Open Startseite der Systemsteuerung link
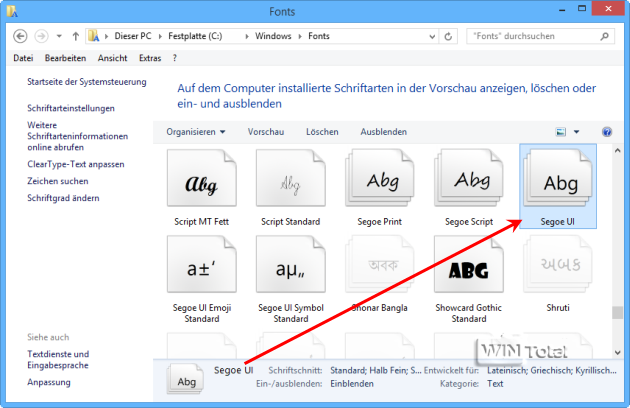630x408 pixels. 87,82
